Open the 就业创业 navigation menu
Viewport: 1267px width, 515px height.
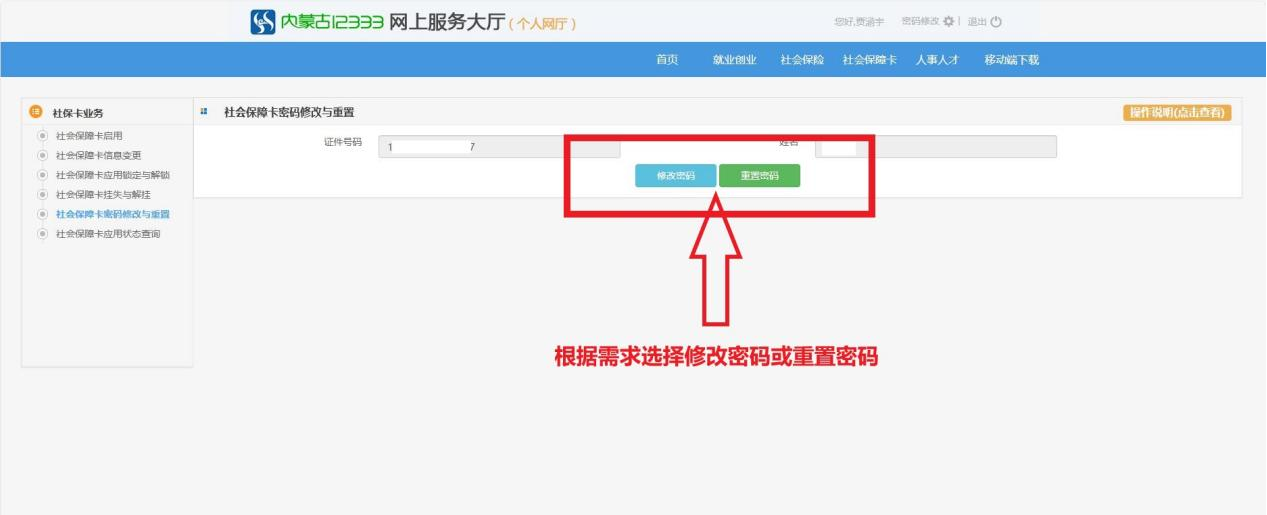[x=734, y=60]
